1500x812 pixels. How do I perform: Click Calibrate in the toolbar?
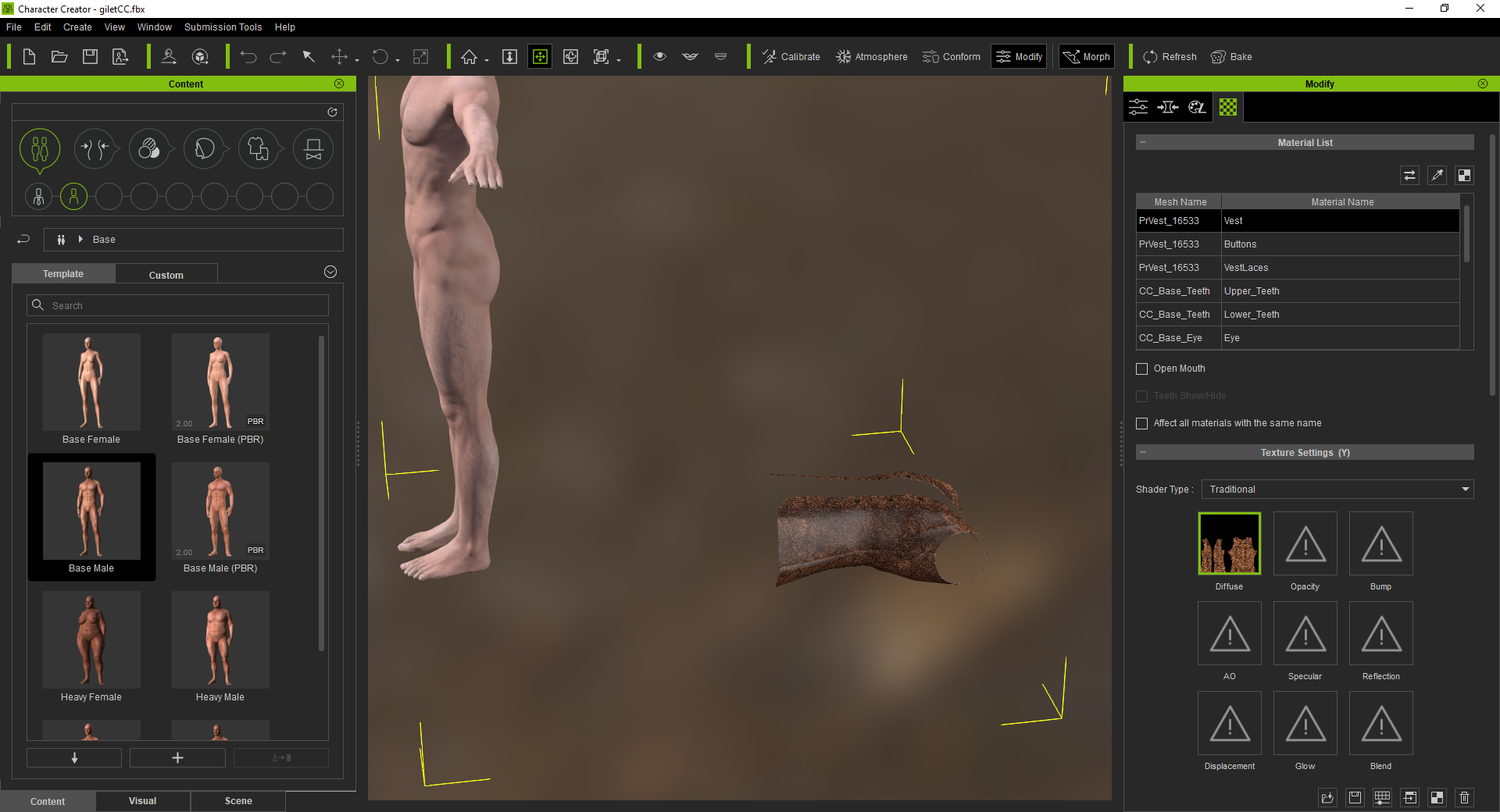(x=791, y=57)
